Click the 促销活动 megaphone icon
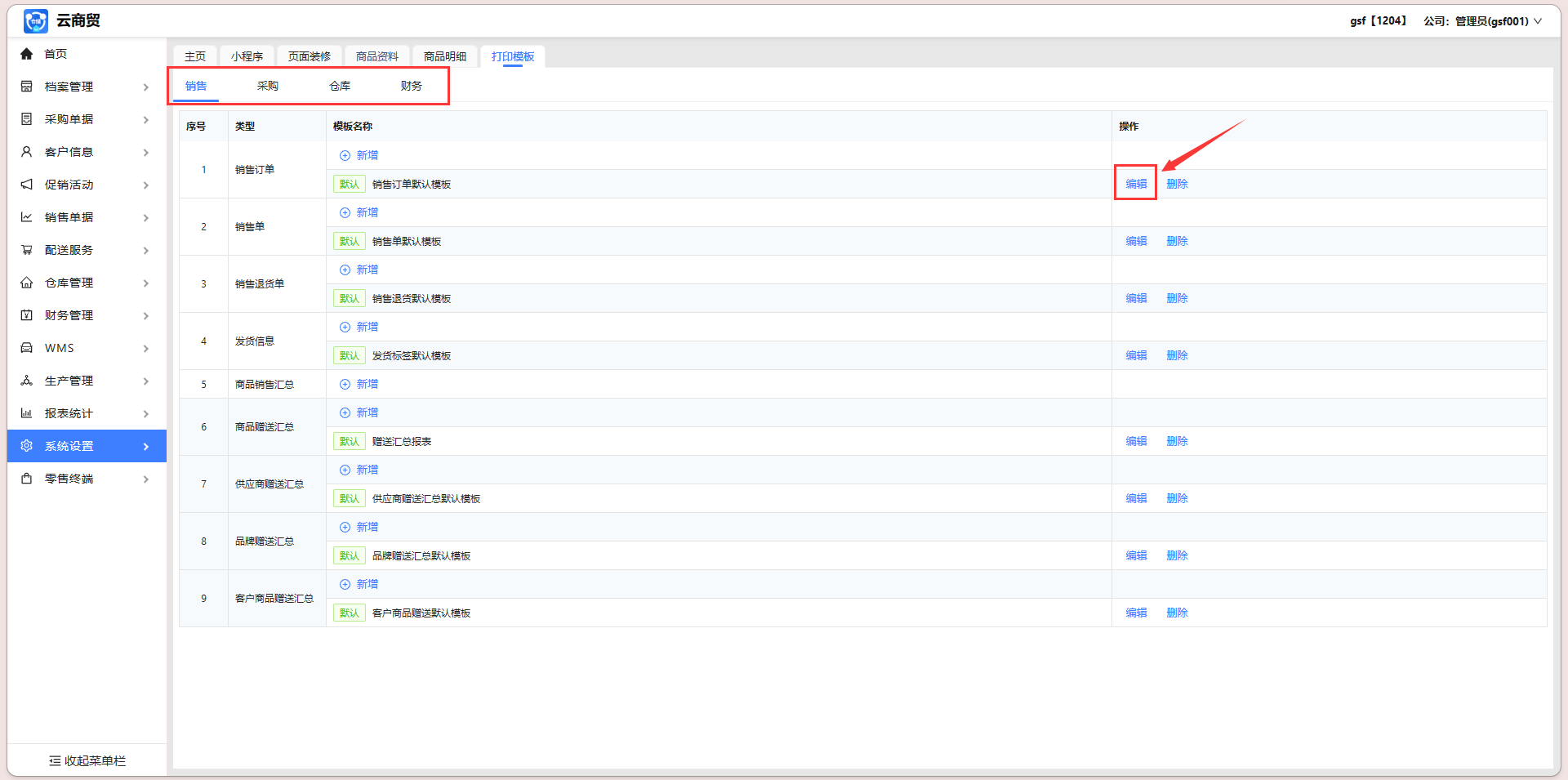 click(27, 185)
